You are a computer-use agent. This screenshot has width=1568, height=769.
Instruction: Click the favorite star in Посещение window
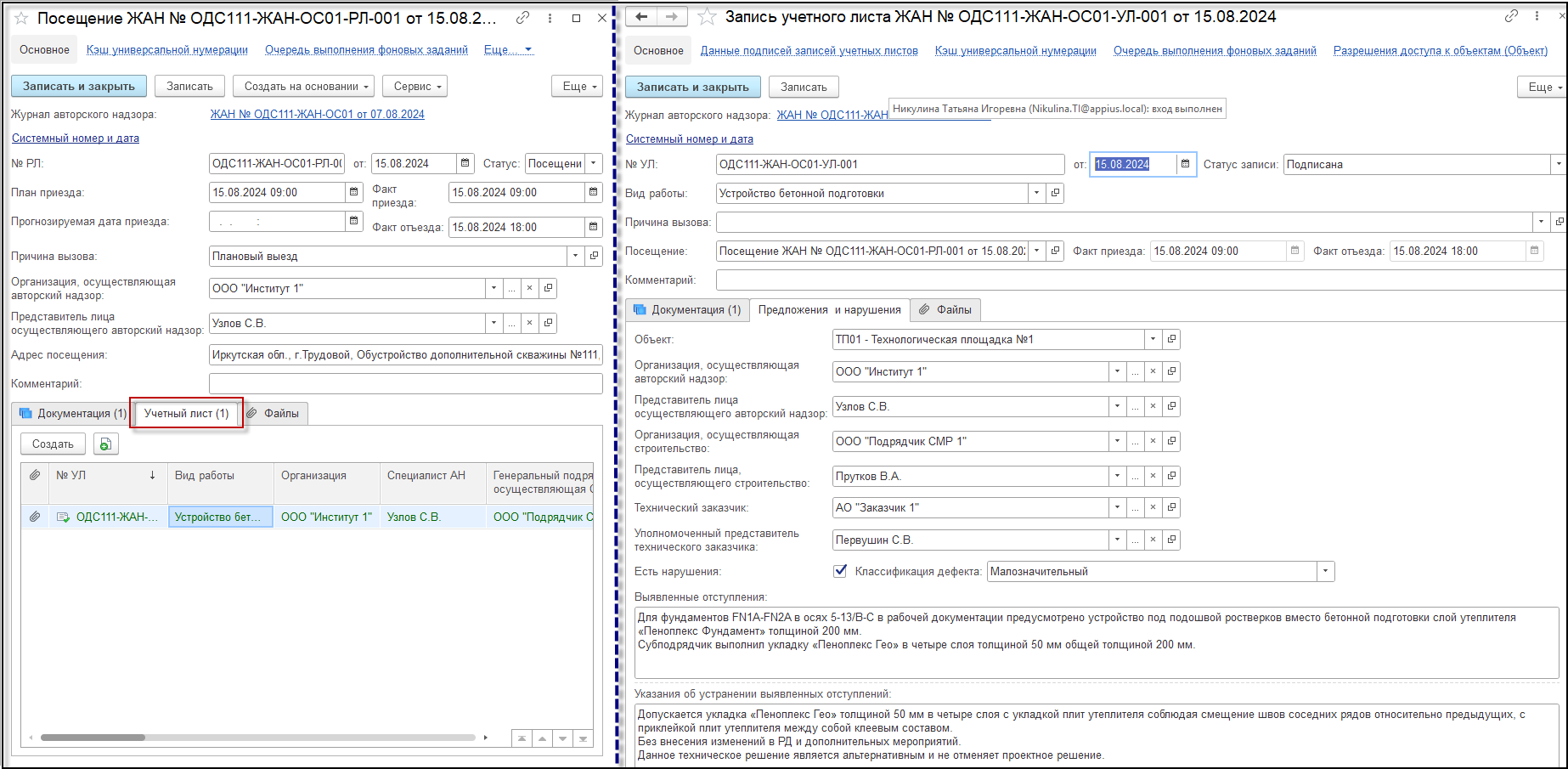click(21, 18)
